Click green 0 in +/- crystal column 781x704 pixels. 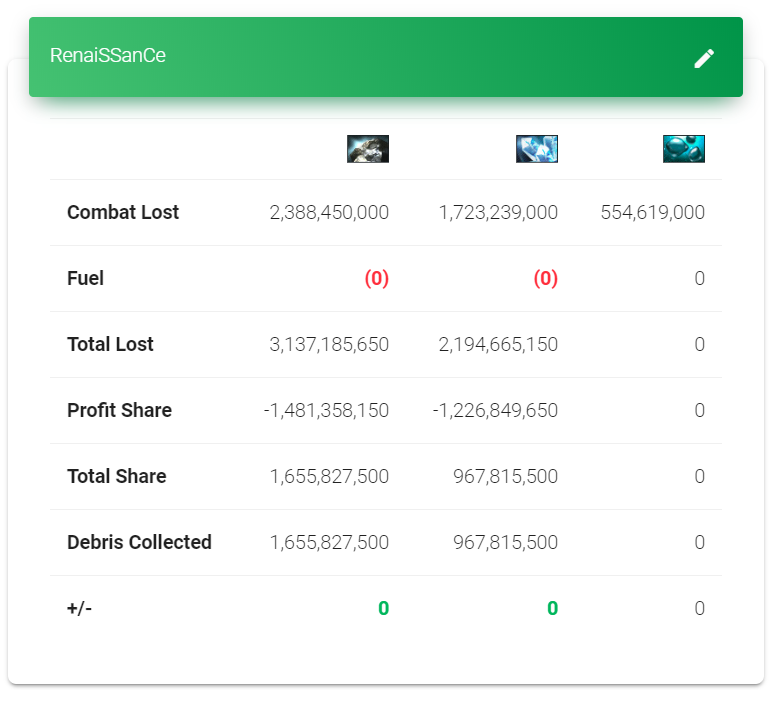552,608
